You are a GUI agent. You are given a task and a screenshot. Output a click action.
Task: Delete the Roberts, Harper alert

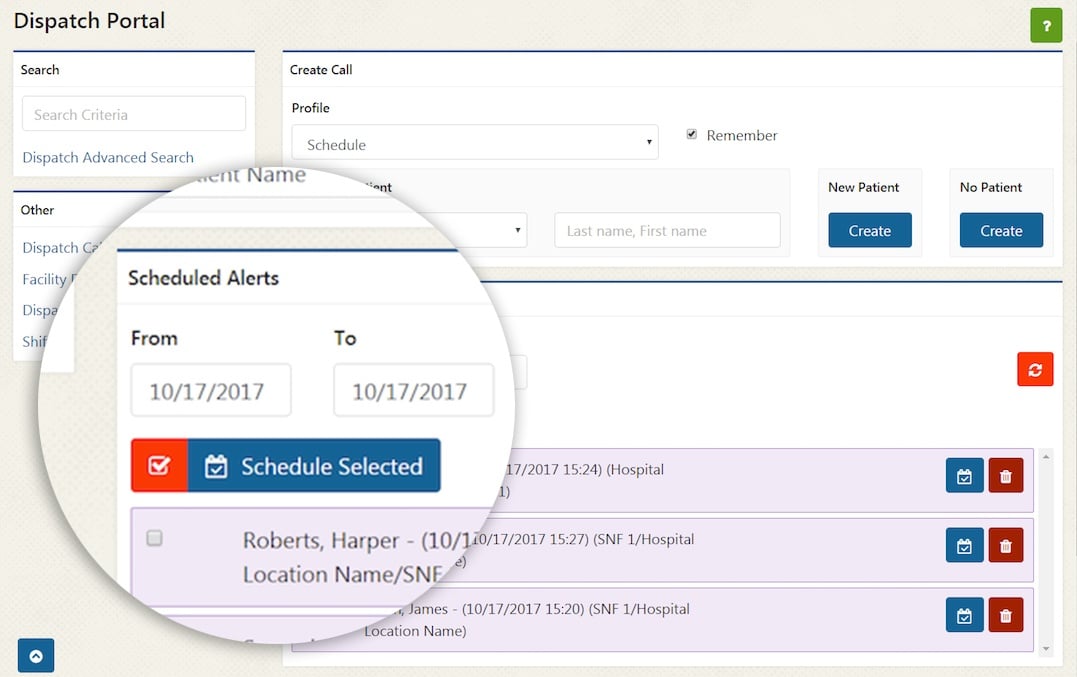coord(1005,545)
